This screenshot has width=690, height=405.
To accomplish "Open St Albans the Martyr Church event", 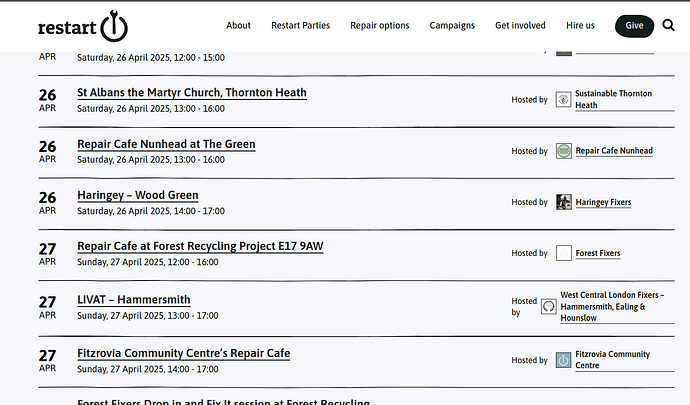I will 192,93.
